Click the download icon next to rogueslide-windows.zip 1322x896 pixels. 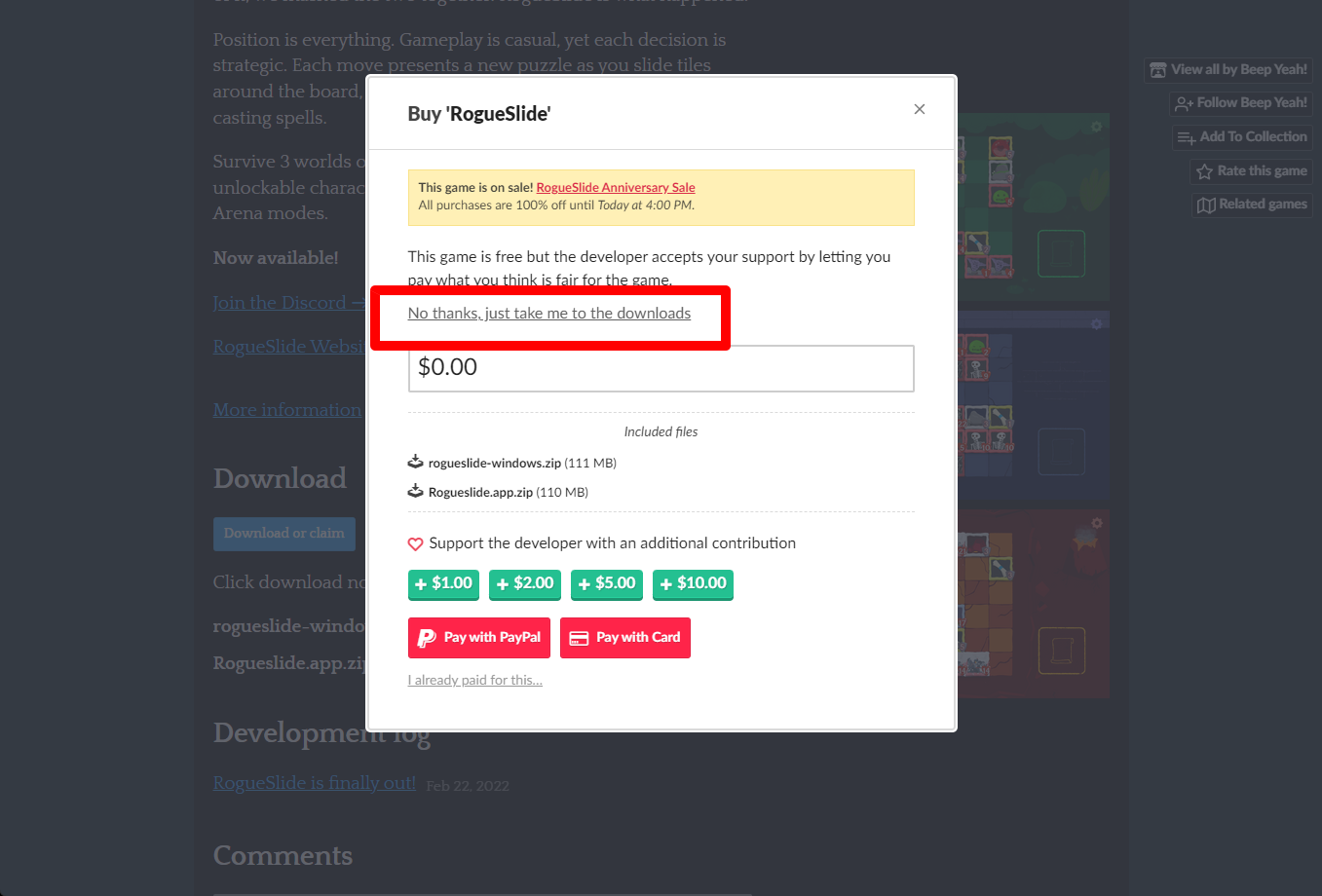pos(415,462)
